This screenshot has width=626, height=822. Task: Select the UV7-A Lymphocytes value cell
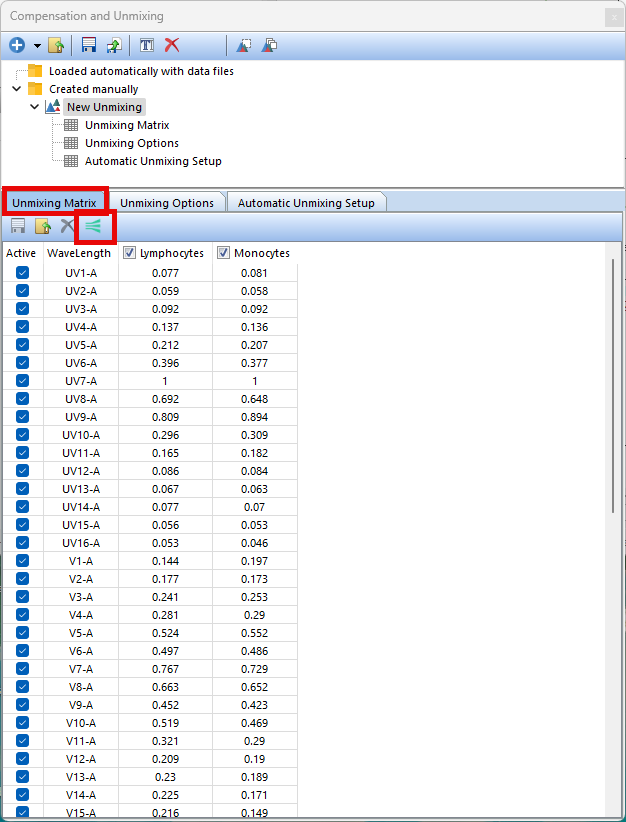pos(165,381)
